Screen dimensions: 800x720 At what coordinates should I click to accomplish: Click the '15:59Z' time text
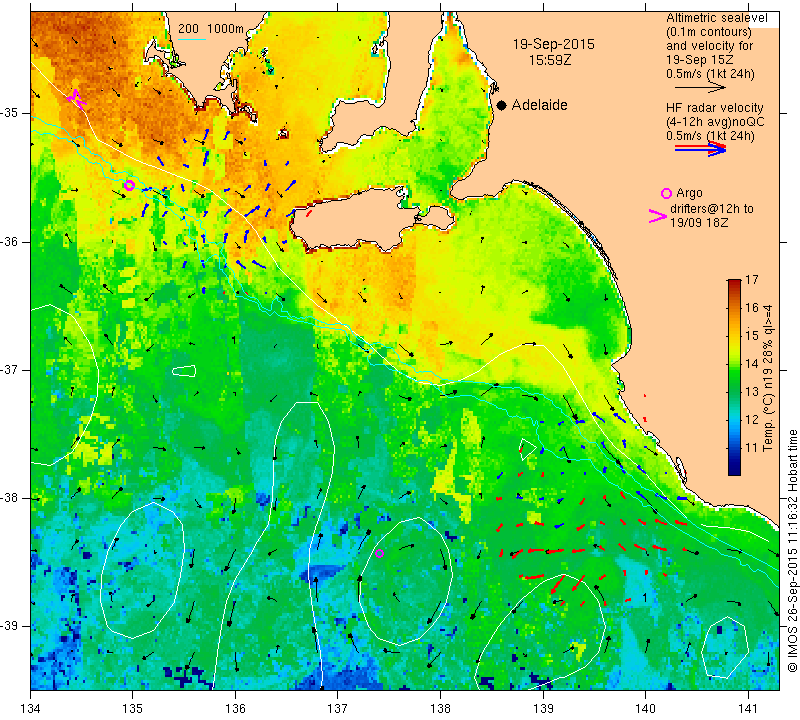tap(549, 60)
